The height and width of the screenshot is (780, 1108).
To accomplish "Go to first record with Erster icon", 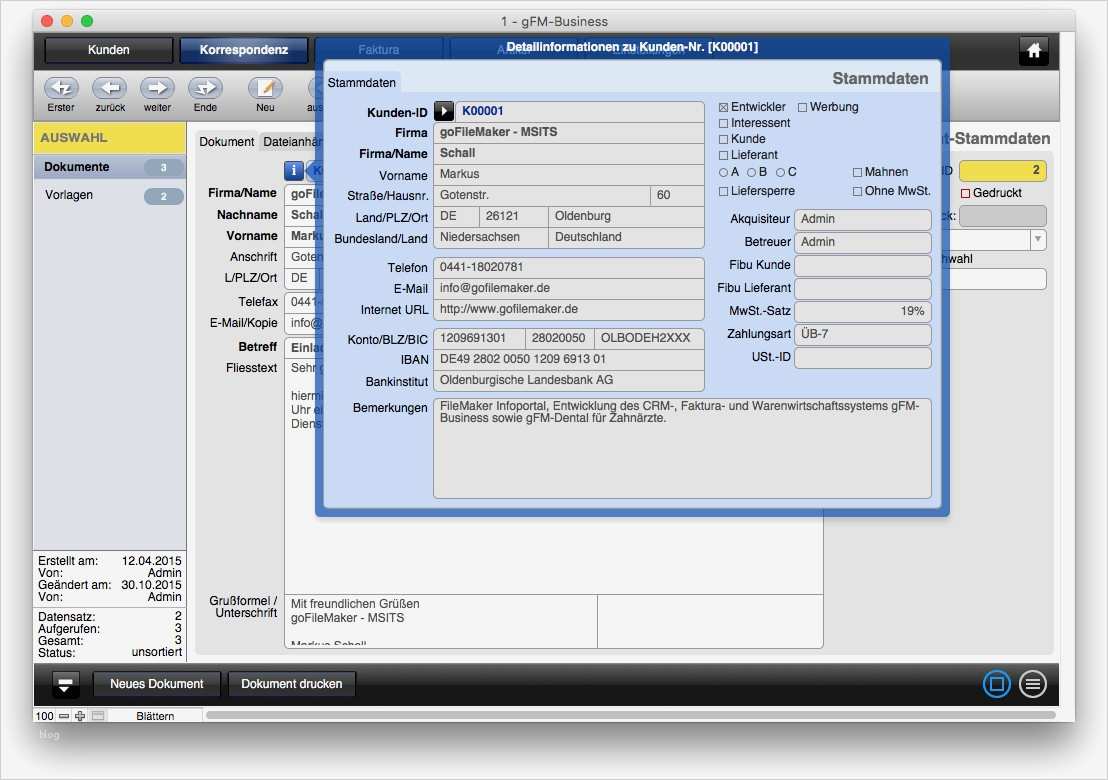I will [61, 88].
